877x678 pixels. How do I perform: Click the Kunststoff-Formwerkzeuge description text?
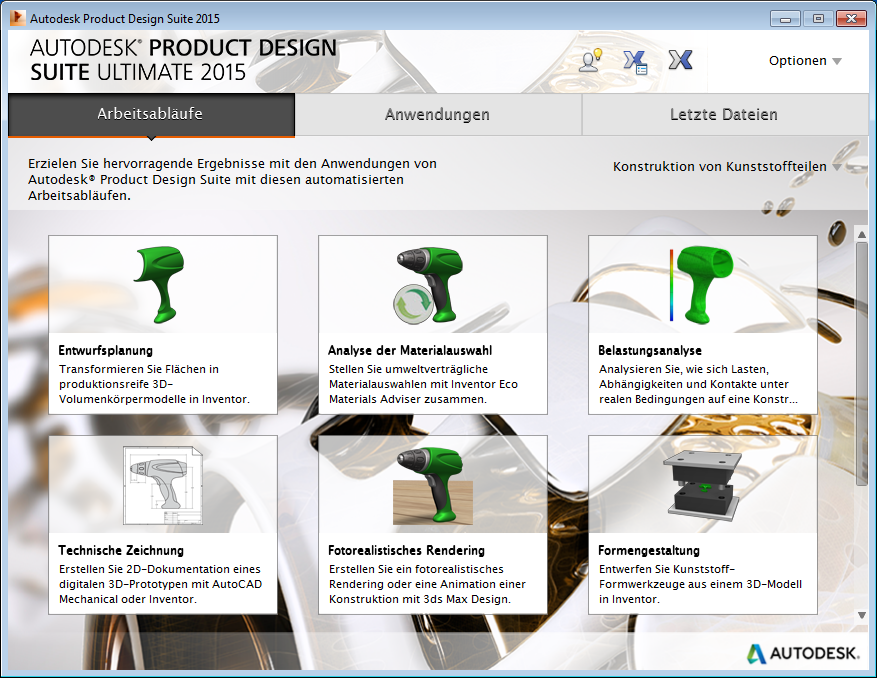click(700, 584)
